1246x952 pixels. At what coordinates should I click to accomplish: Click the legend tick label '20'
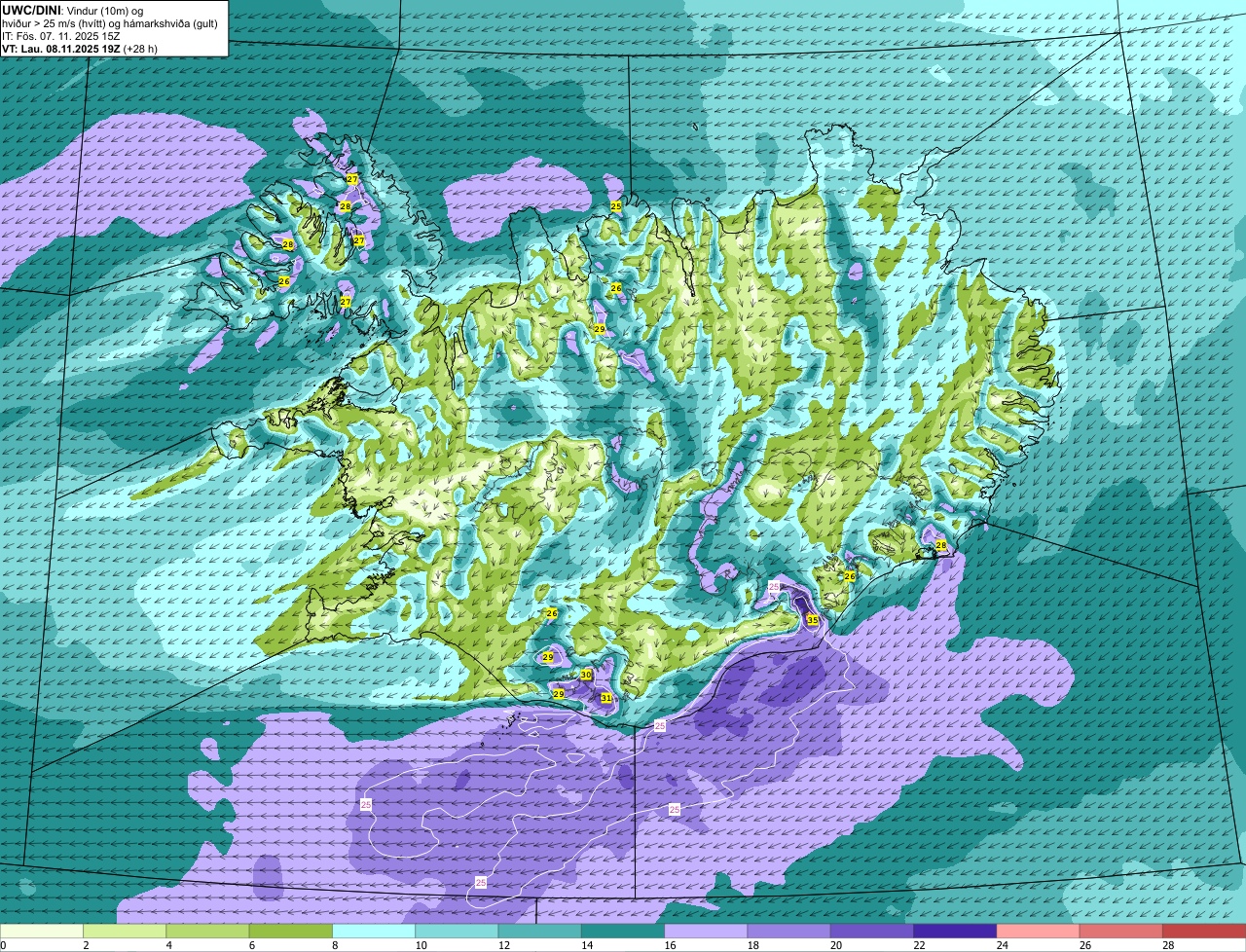(x=835, y=945)
